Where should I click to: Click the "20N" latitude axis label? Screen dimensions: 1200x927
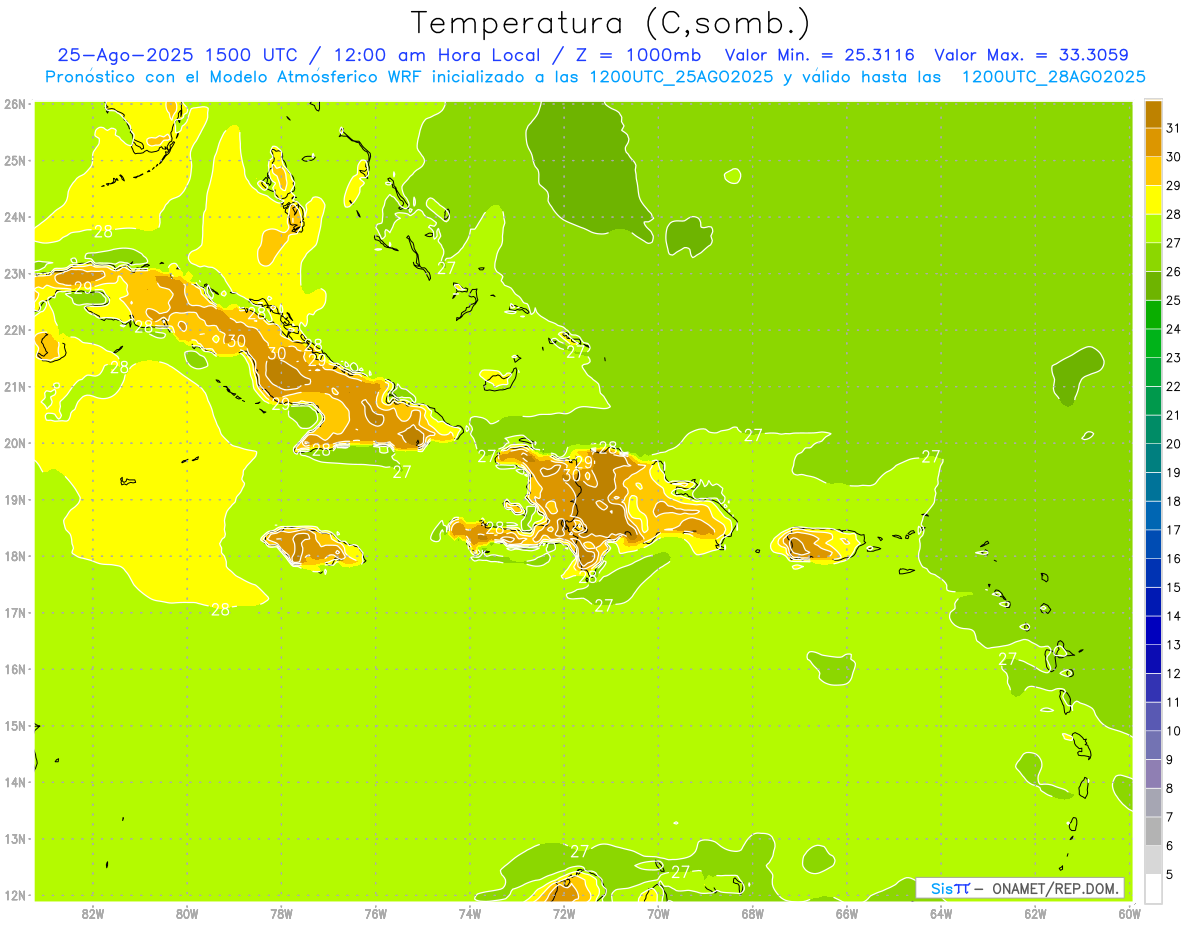pyautogui.click(x=15, y=443)
